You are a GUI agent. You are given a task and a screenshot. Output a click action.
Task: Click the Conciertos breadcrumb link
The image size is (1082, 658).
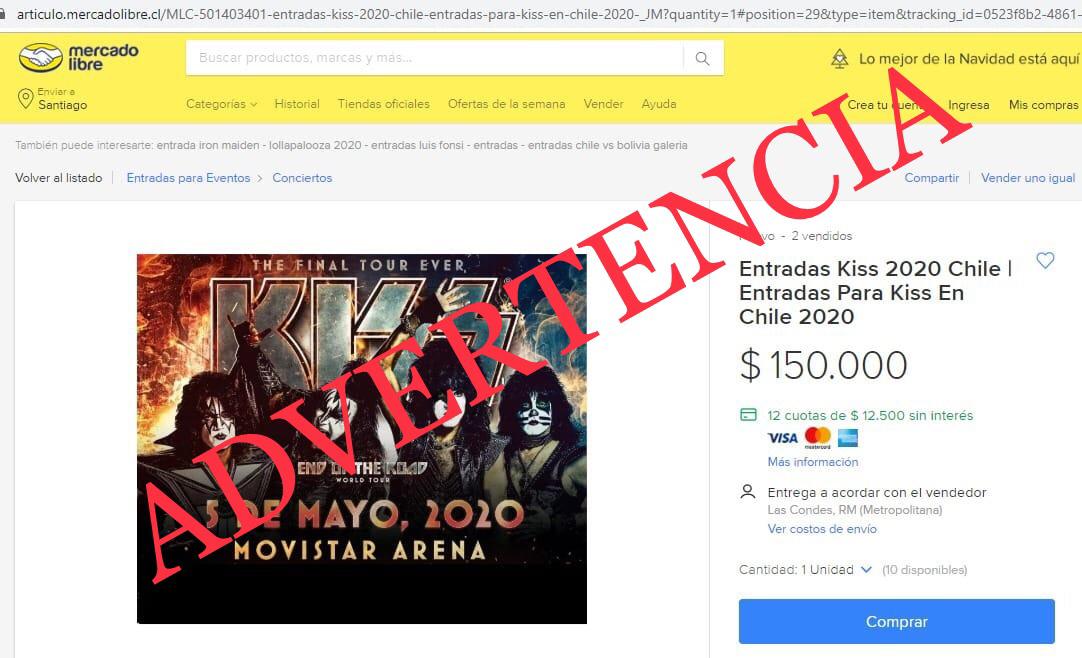[x=302, y=178]
